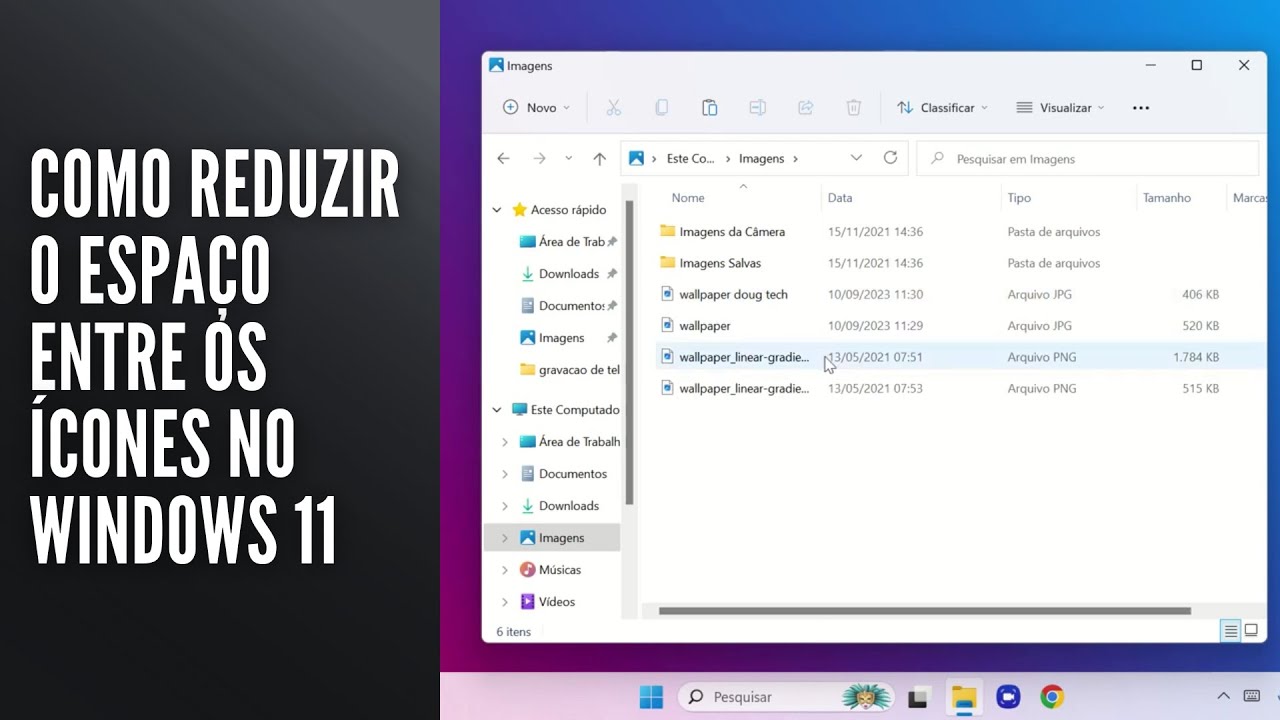Viewport: 1280px width, 720px height.
Task: Click the touch keyboard tray icon
Action: (1251, 696)
